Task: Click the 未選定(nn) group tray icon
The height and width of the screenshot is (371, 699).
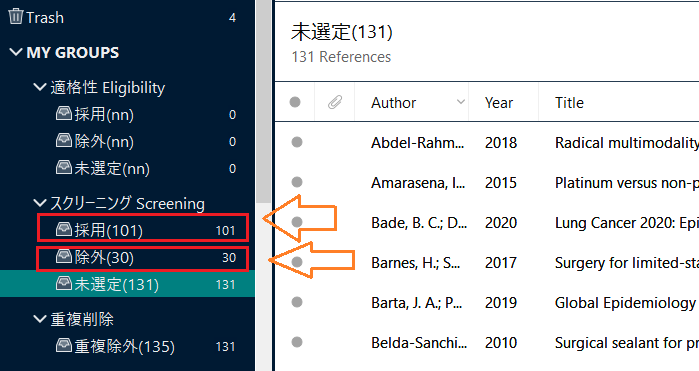Action: click(x=64, y=168)
